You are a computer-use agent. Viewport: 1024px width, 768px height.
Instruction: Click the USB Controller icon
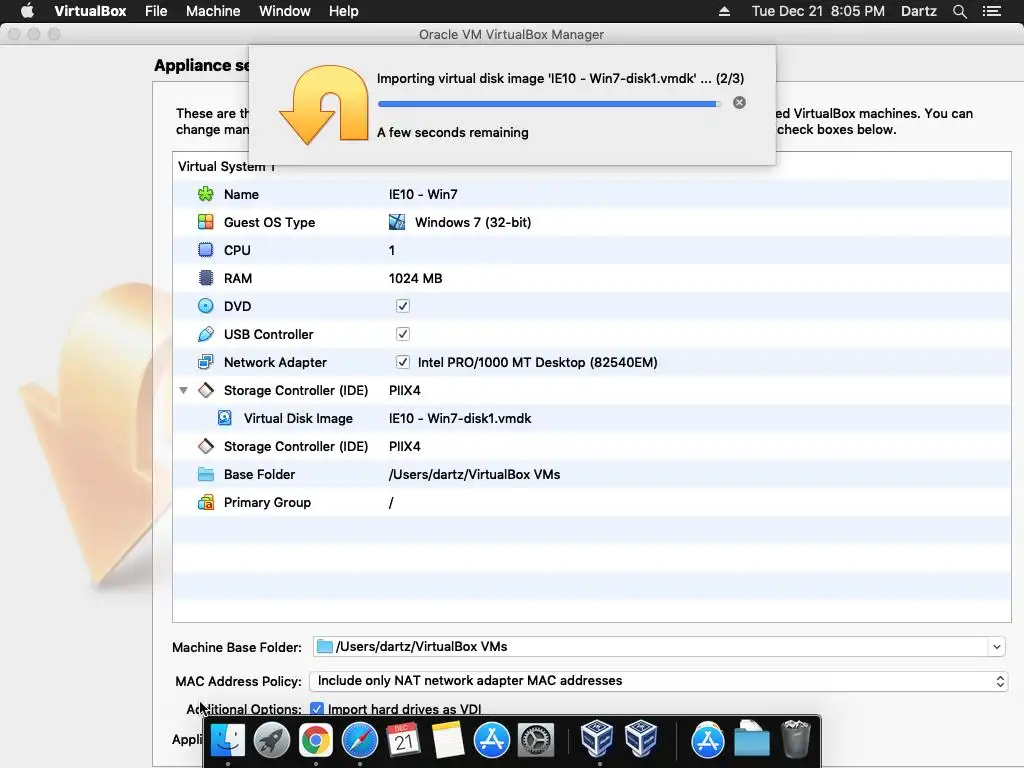pos(206,334)
